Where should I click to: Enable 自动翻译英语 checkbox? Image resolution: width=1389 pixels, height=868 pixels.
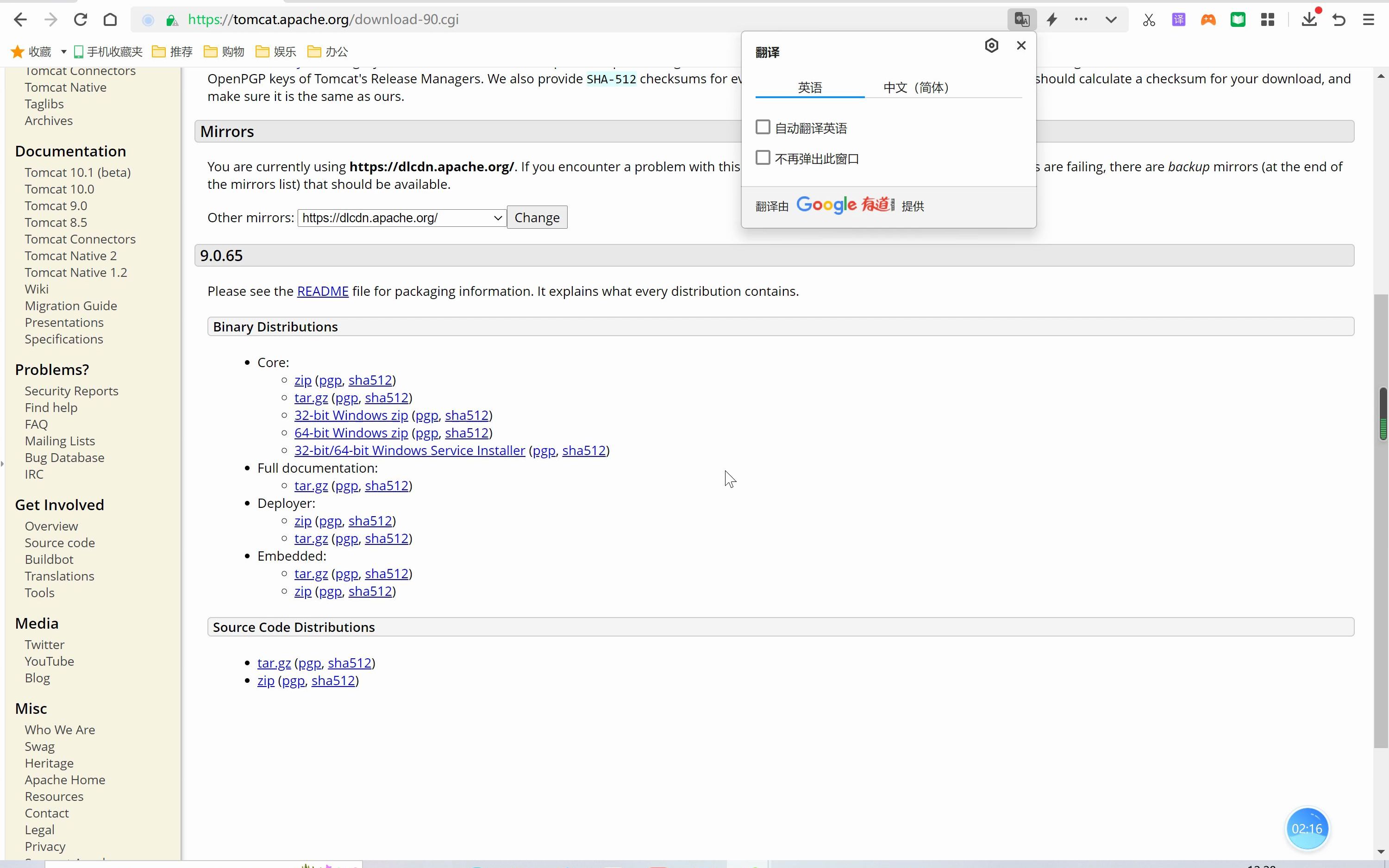763,127
